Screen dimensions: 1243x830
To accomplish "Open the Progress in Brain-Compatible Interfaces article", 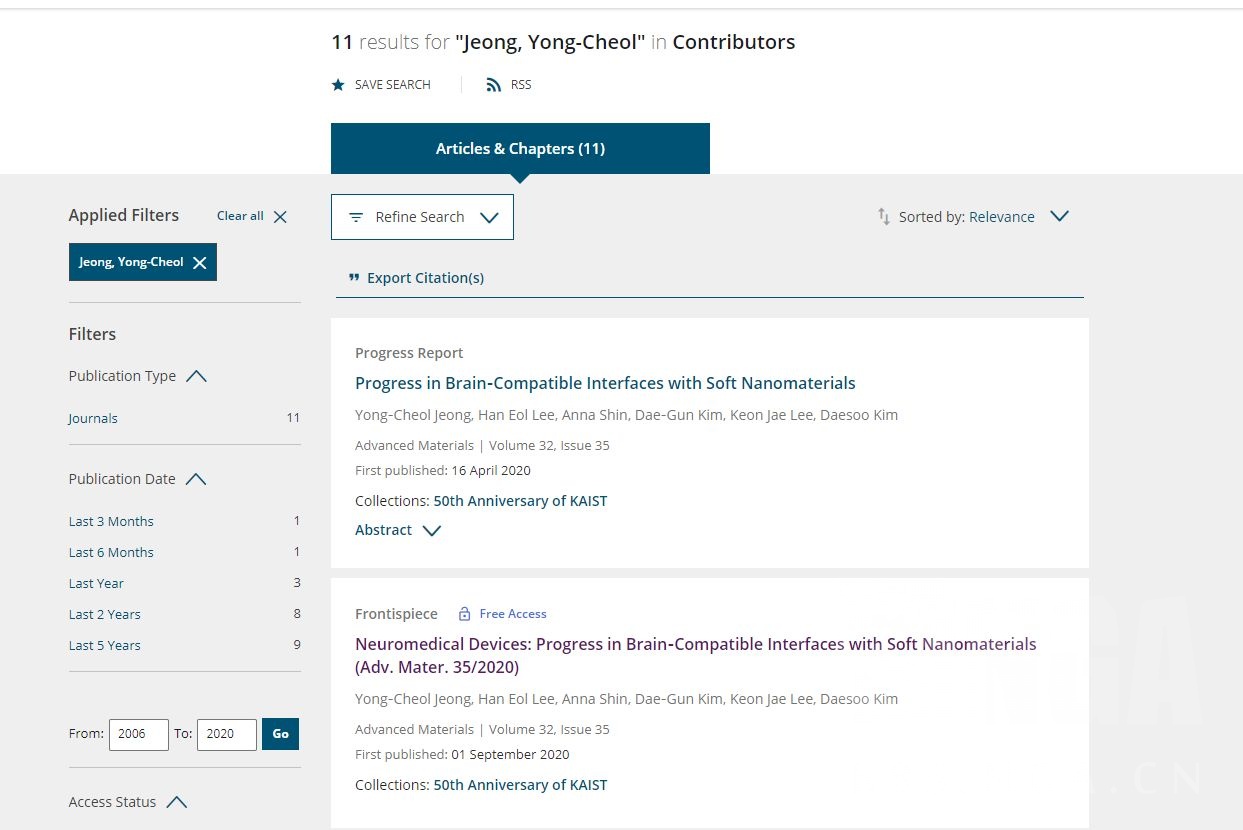I will [x=605, y=383].
